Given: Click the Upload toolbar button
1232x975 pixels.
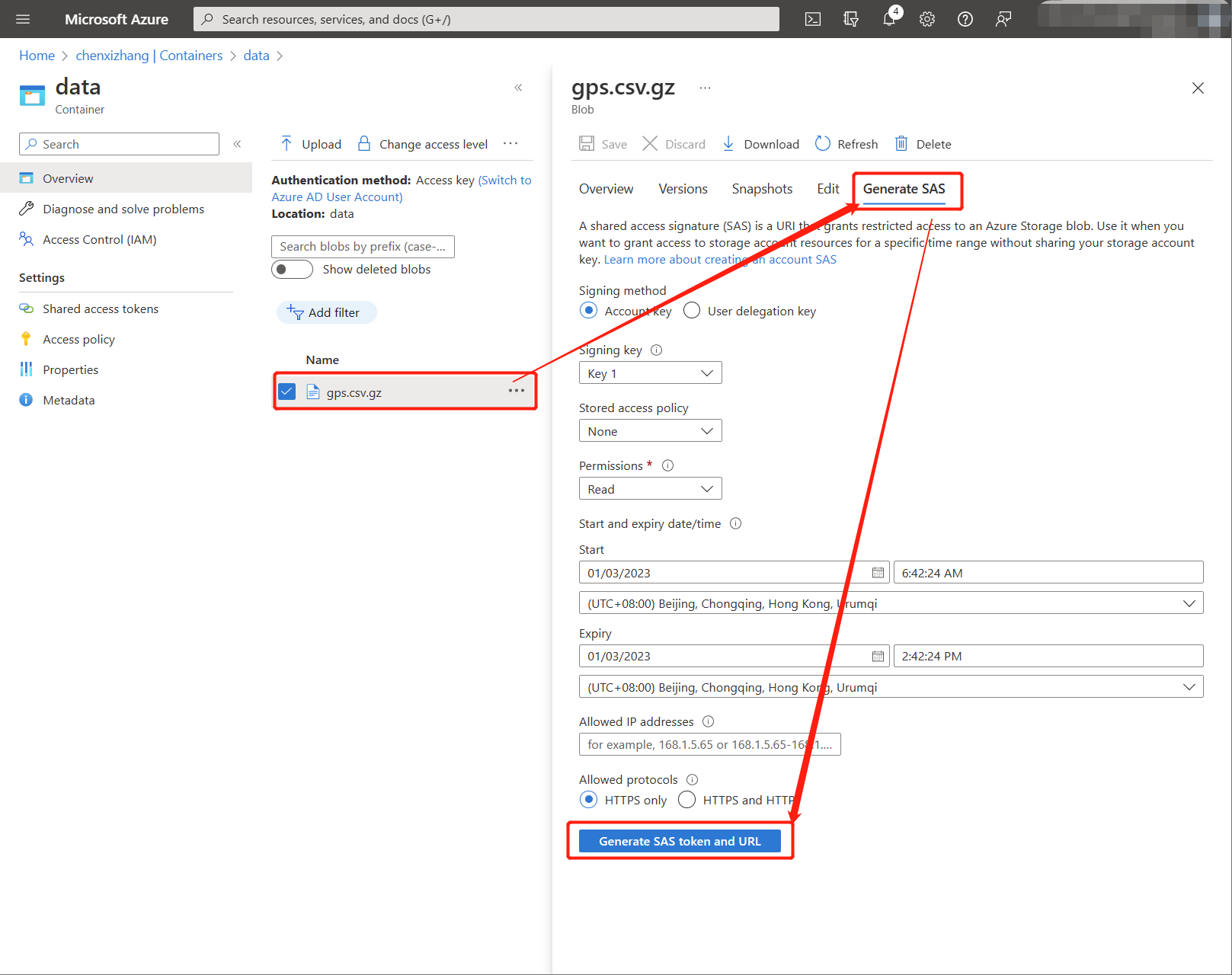Looking at the screenshot, I should point(311,144).
